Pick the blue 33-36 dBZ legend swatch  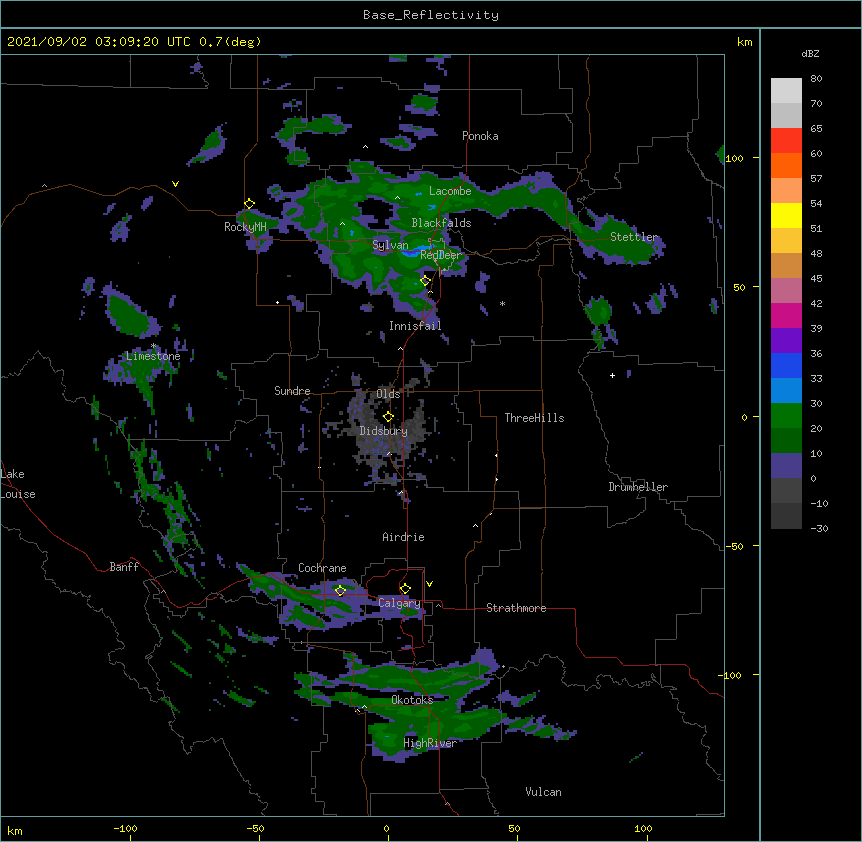[786, 365]
